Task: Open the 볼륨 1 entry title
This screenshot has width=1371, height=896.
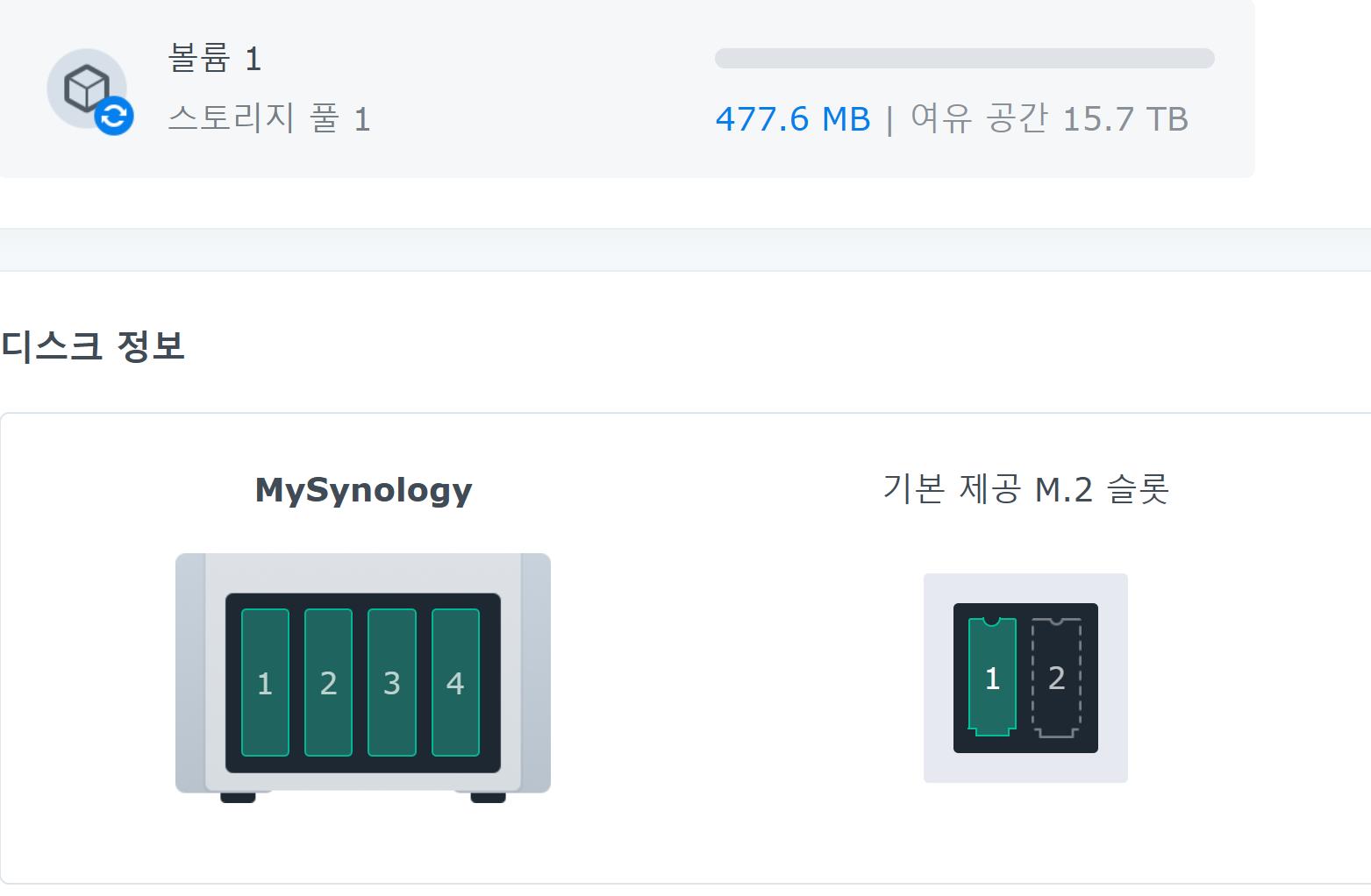Action: (215, 59)
